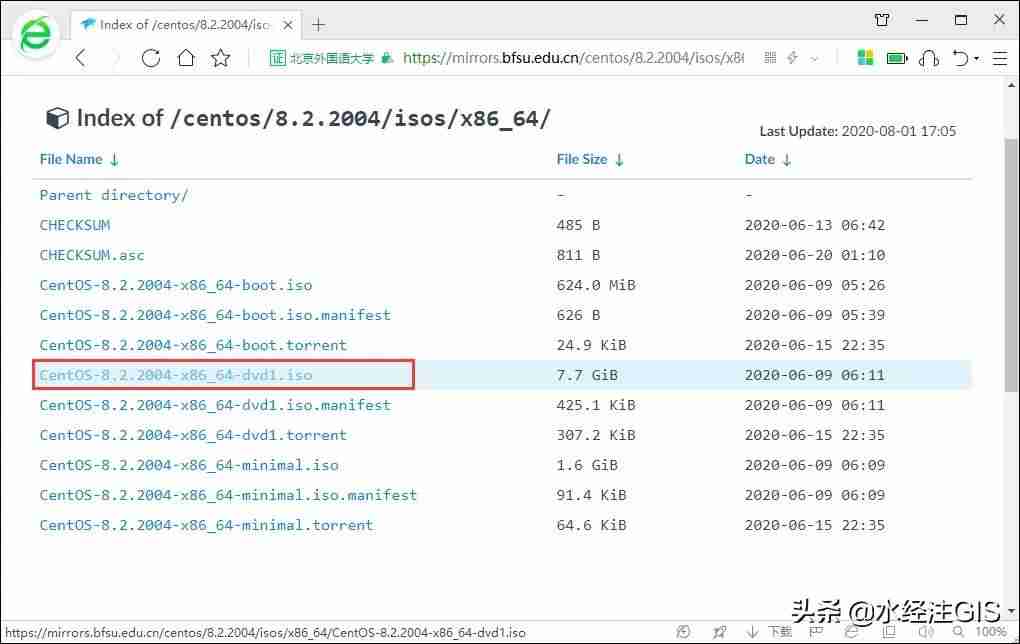Click the lightning speed-mode icon
1020x644 pixels.
792,58
